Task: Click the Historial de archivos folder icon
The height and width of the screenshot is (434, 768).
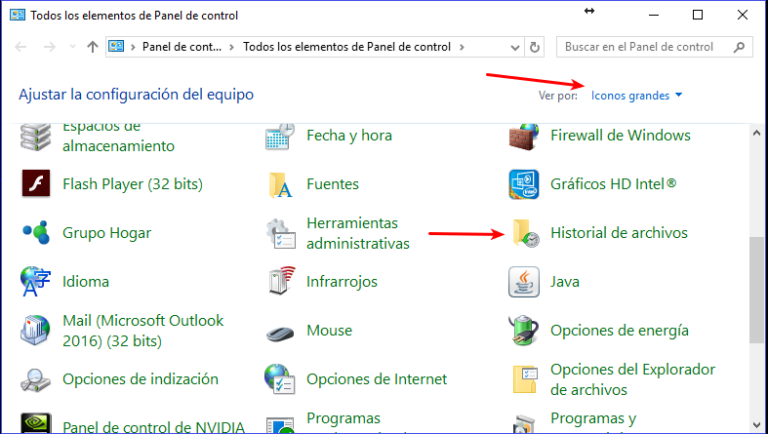Action: click(526, 233)
